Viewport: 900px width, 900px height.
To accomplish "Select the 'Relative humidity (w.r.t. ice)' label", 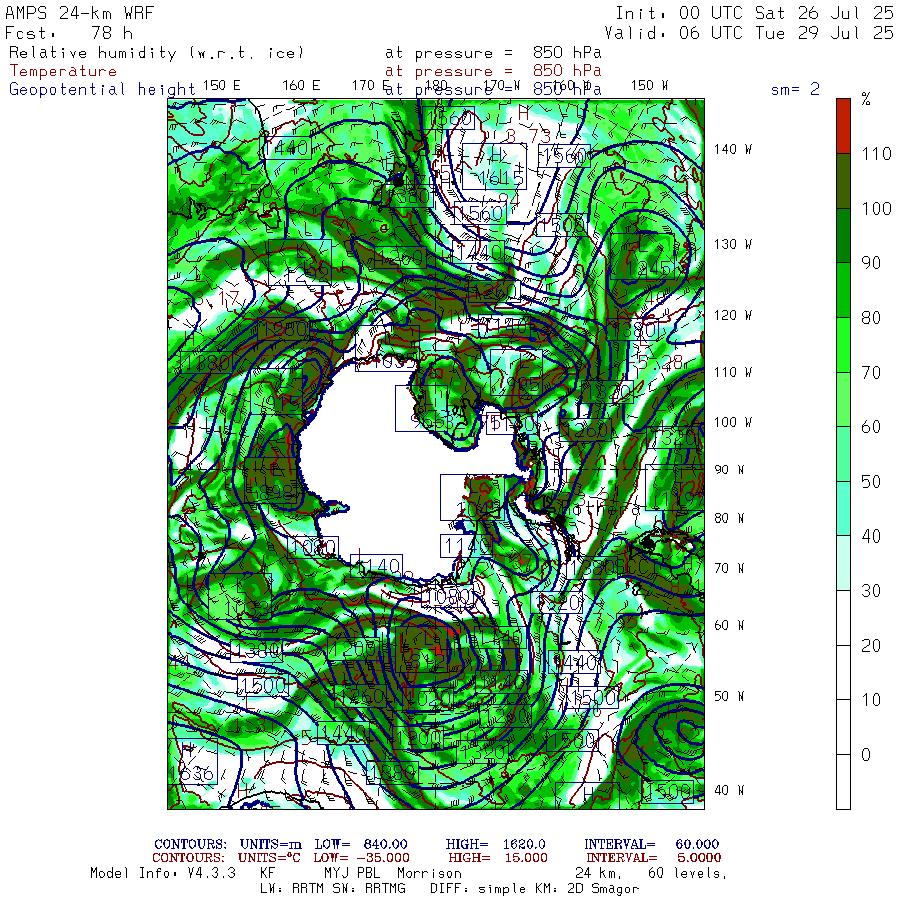I will click(157, 53).
